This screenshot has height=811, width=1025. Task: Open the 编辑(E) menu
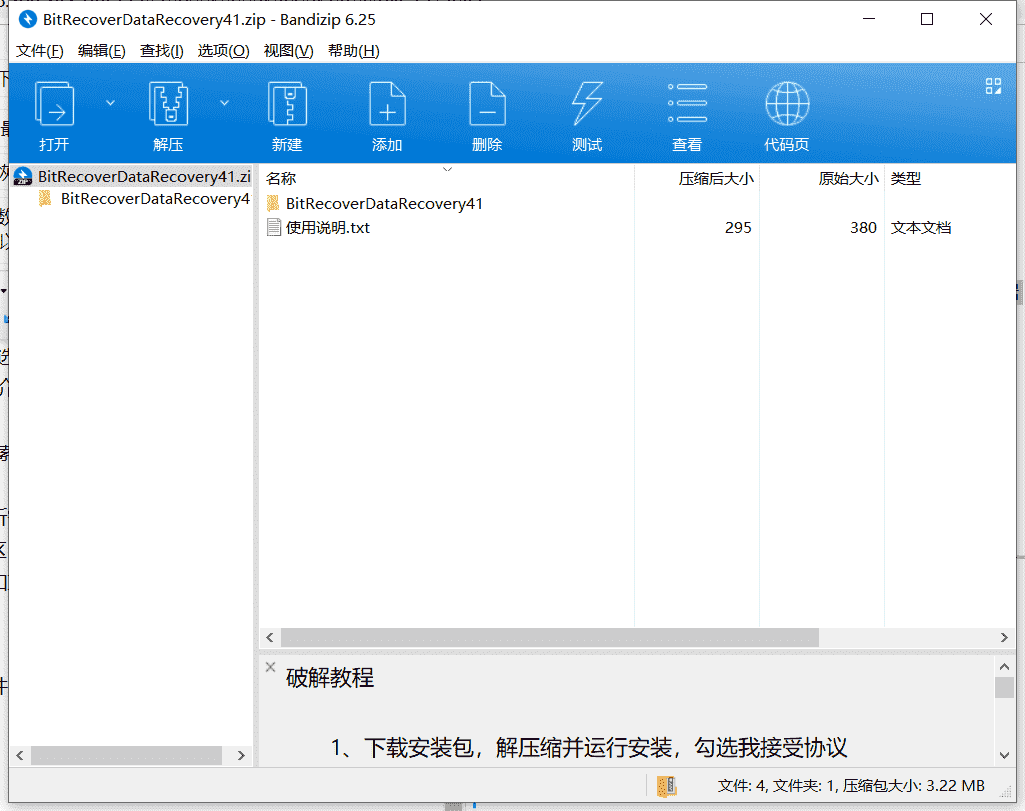click(x=101, y=51)
